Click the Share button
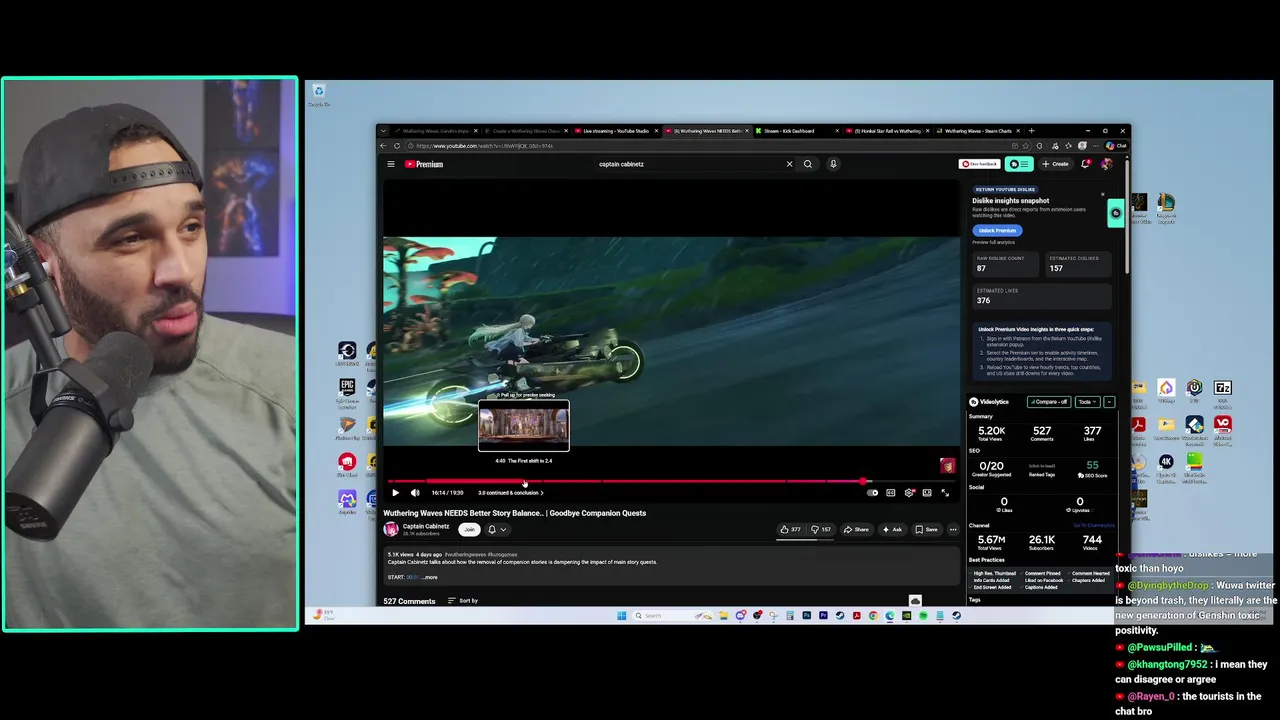This screenshot has width=1280, height=720. point(856,529)
